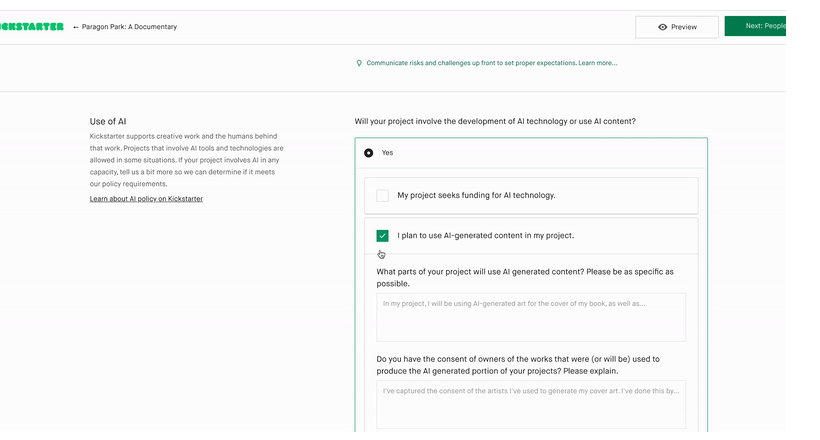Viewport: 820px width, 440px height.
Task: Uncheck the AI-generated content checkbox
Action: pyautogui.click(x=383, y=236)
